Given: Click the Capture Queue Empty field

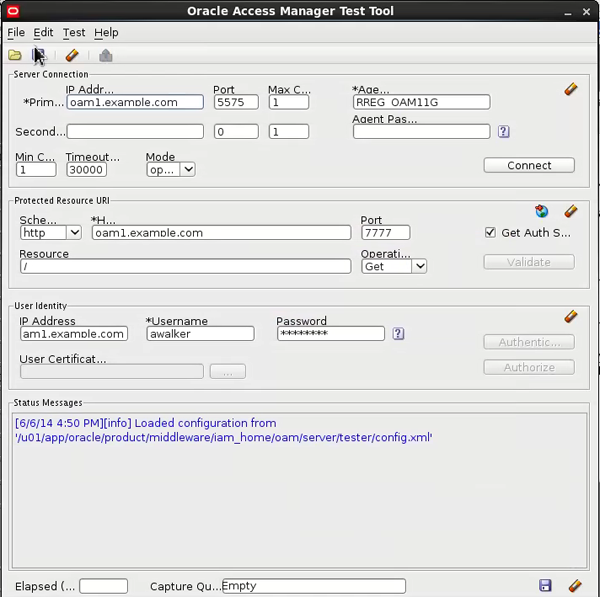Looking at the screenshot, I should [314, 586].
